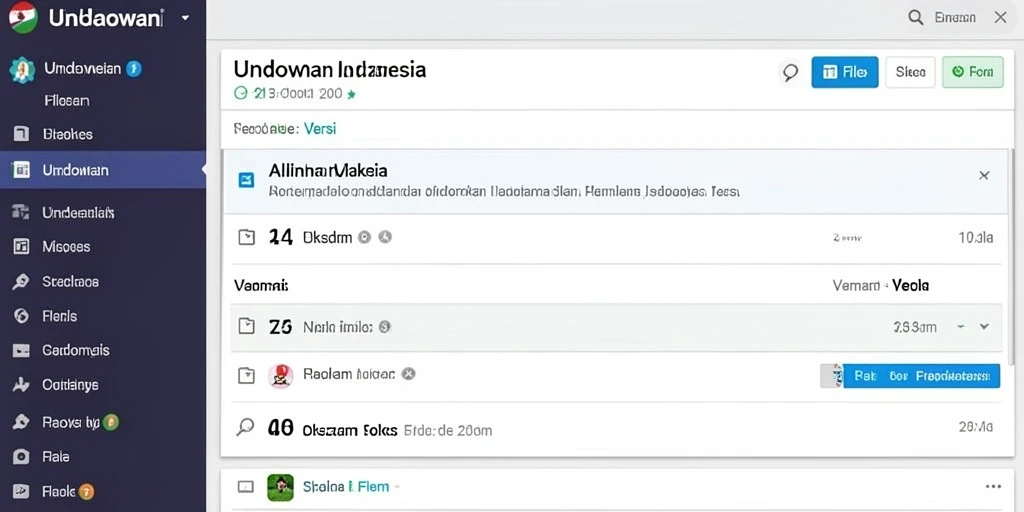1024x512 pixels.
Task: Click the Steclraos sidebar icon
Action: (21, 281)
